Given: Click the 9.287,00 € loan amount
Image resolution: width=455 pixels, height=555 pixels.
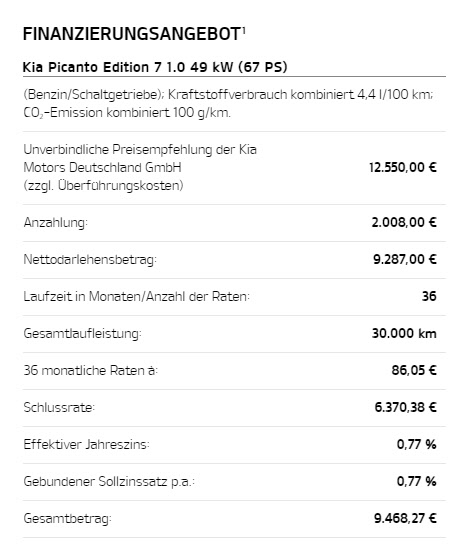Looking at the screenshot, I should click(405, 259).
